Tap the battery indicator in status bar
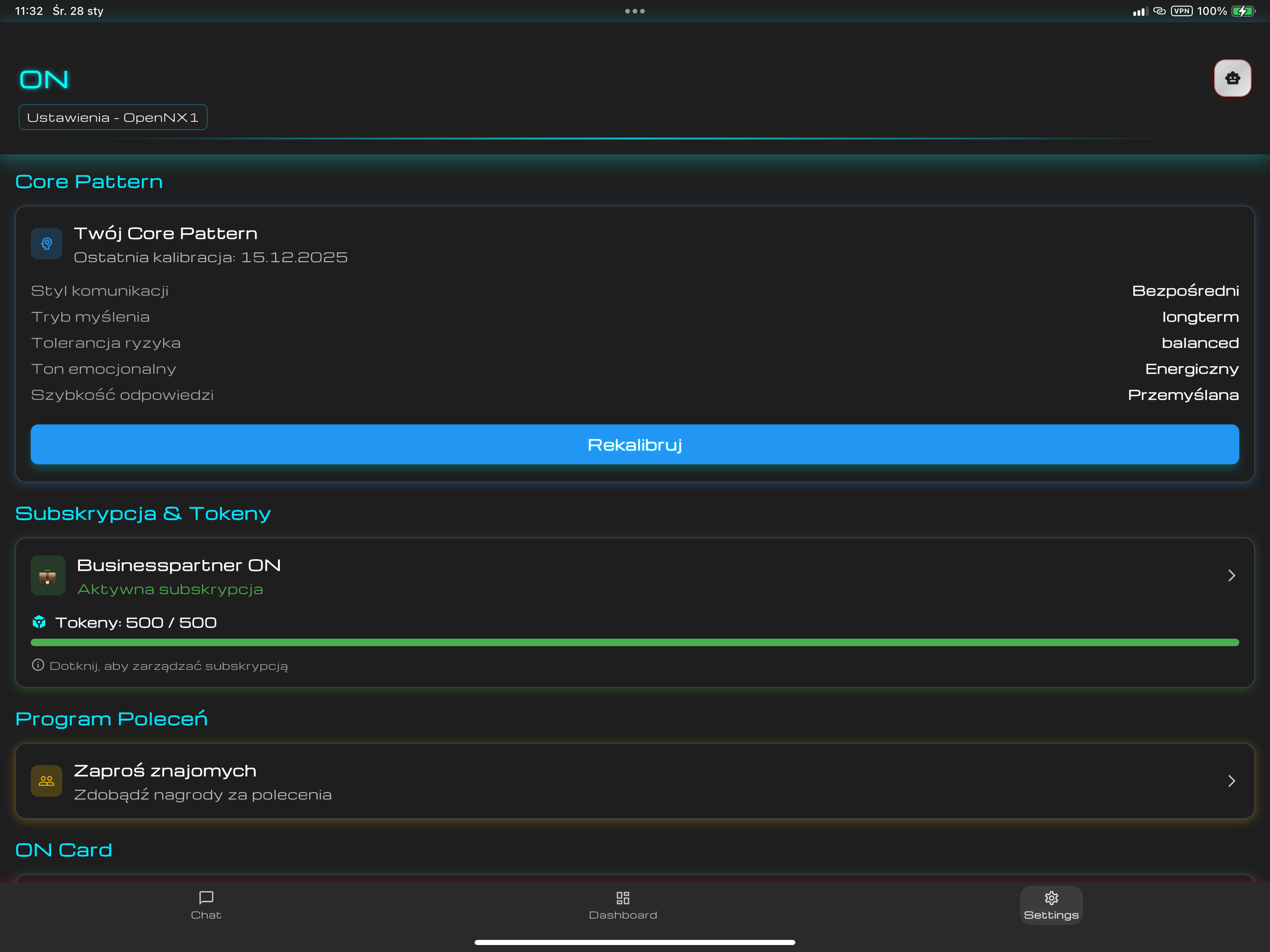The image size is (1270, 952). click(x=1244, y=11)
